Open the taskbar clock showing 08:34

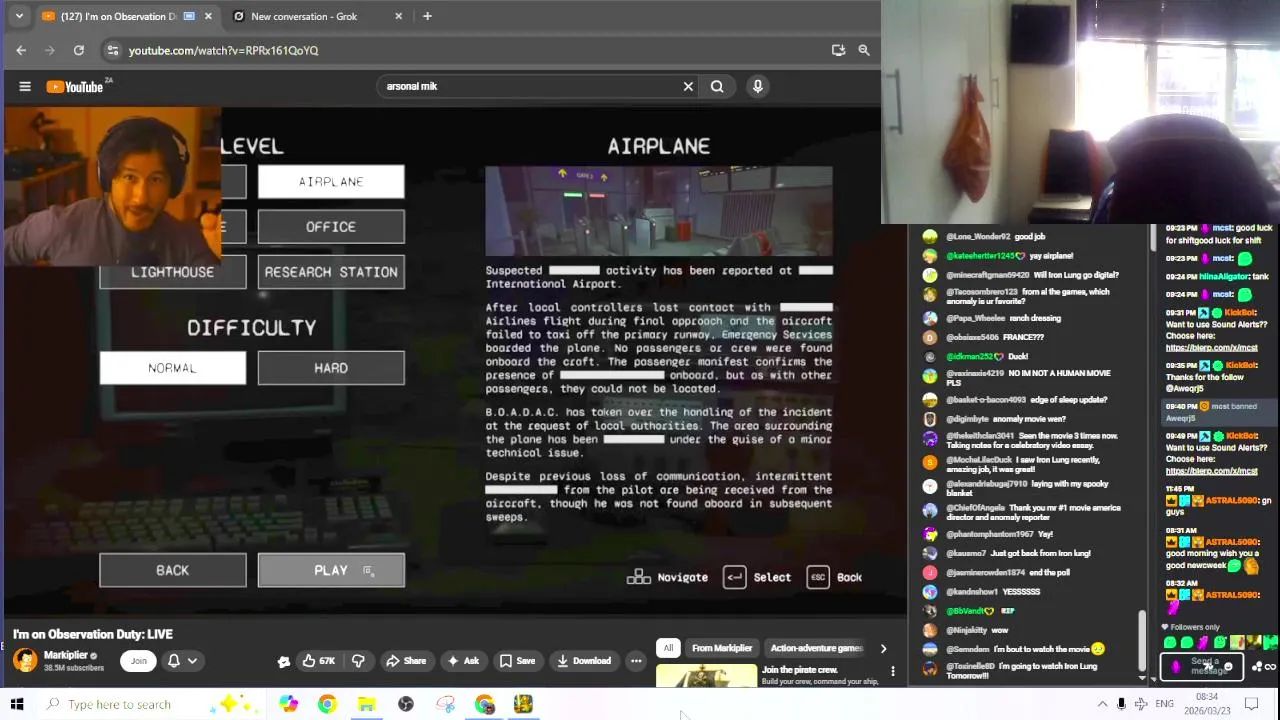click(1207, 704)
